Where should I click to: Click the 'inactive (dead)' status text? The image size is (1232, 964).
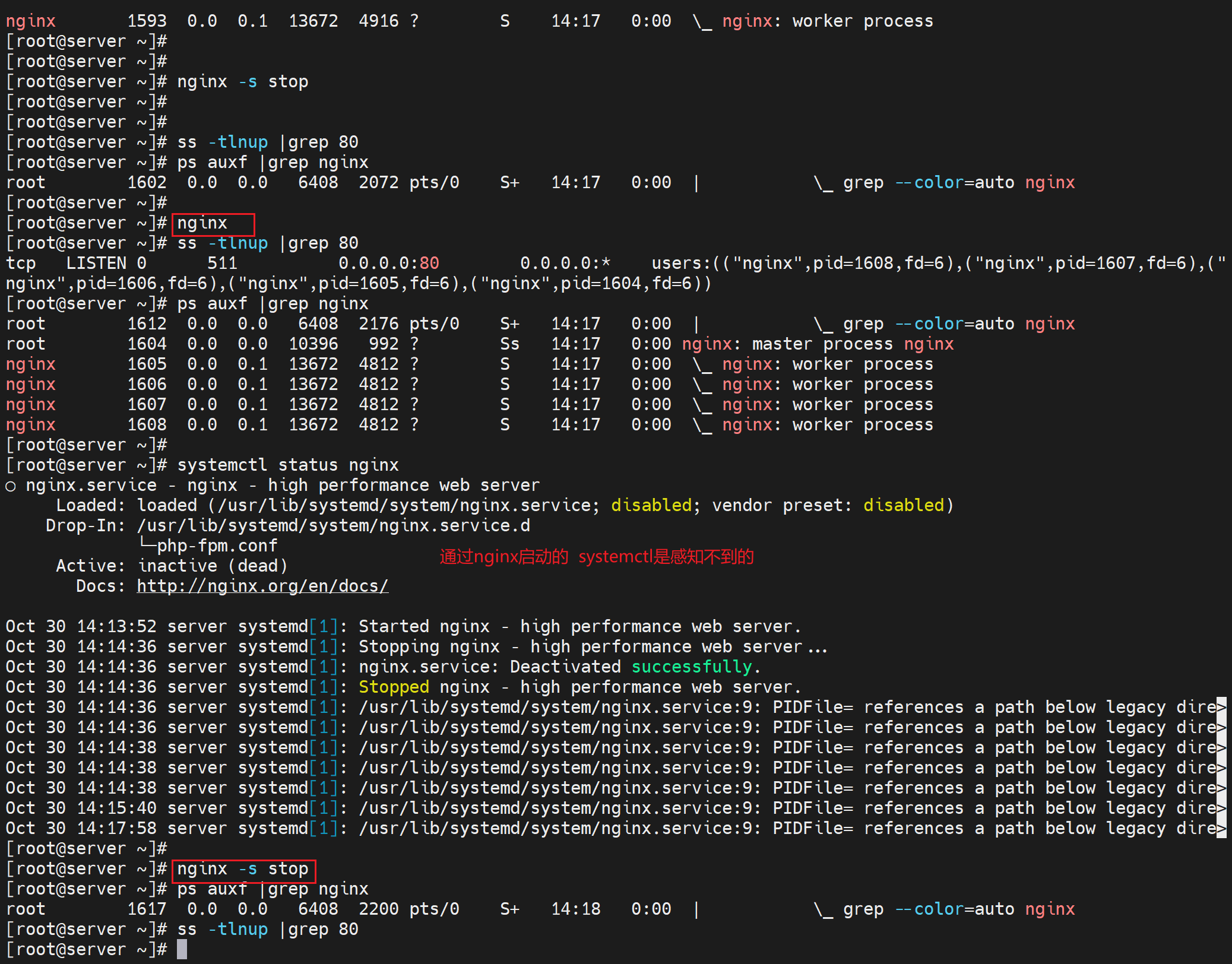point(213,566)
